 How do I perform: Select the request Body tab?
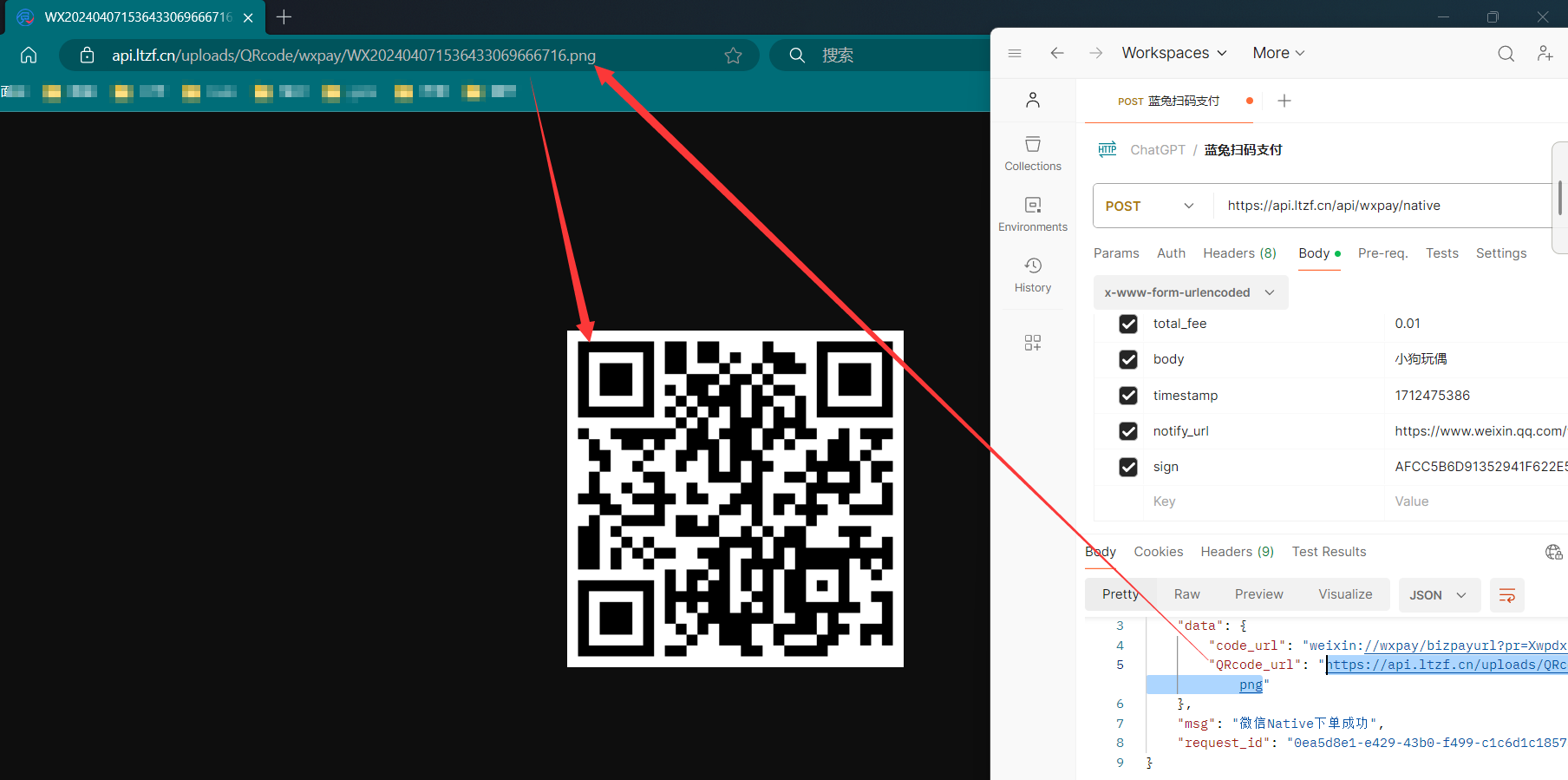coord(1319,253)
